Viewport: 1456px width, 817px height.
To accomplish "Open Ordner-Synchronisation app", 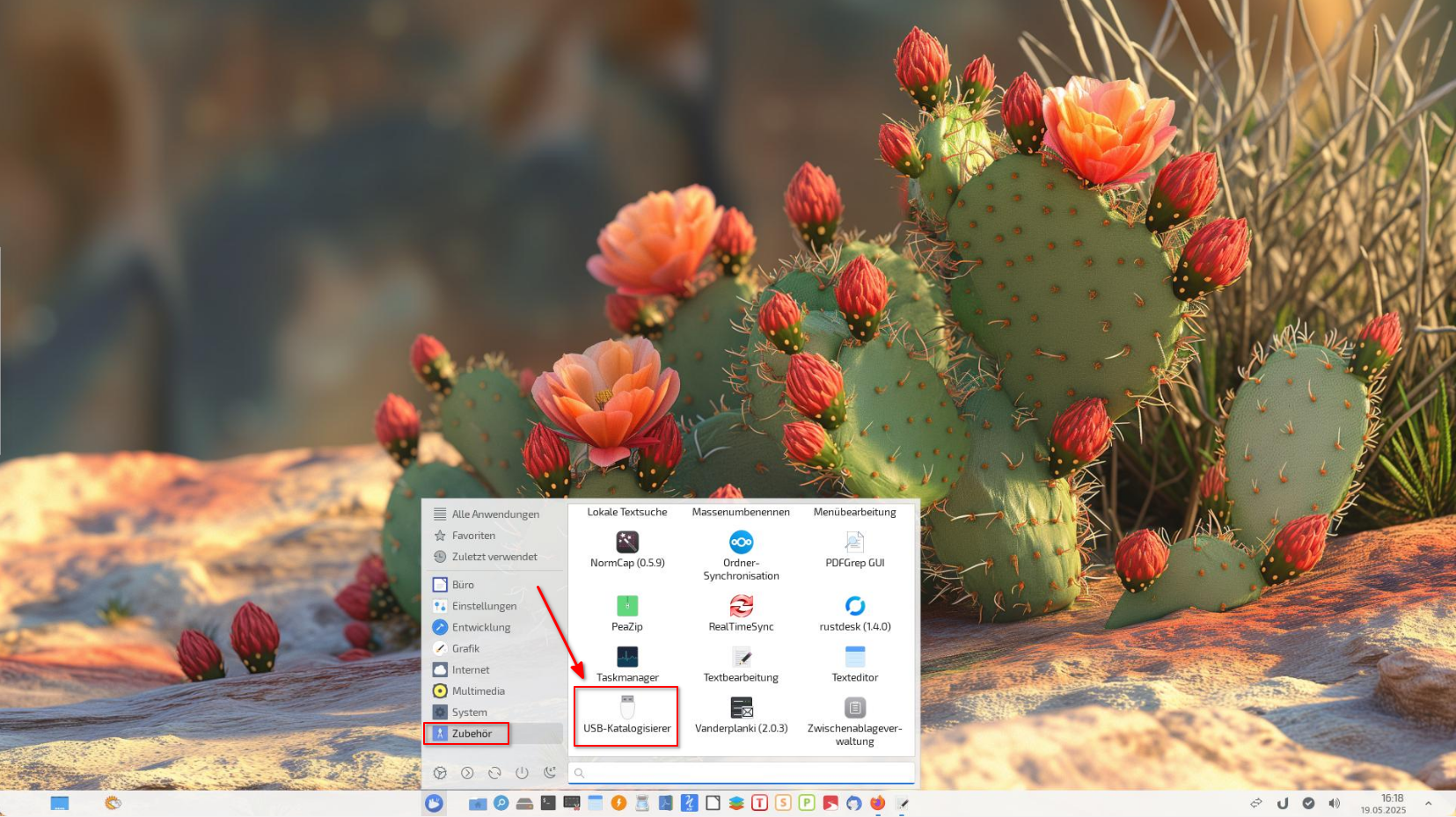I will pyautogui.click(x=741, y=556).
